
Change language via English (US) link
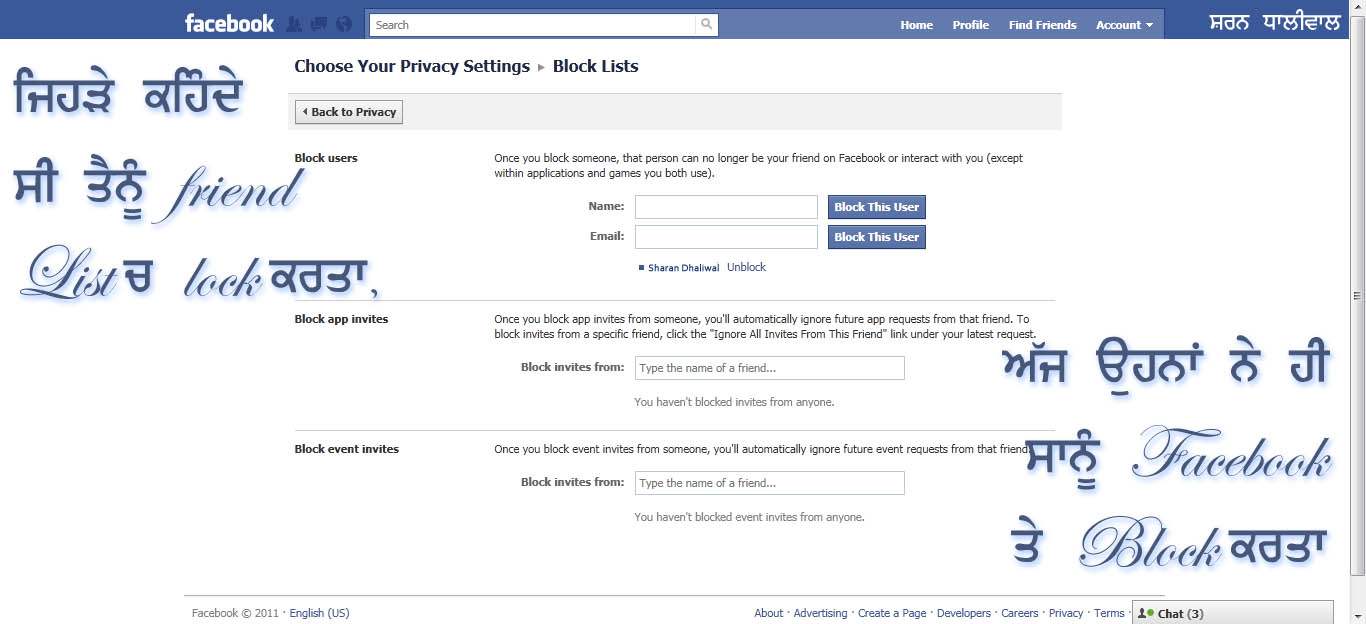coord(319,613)
